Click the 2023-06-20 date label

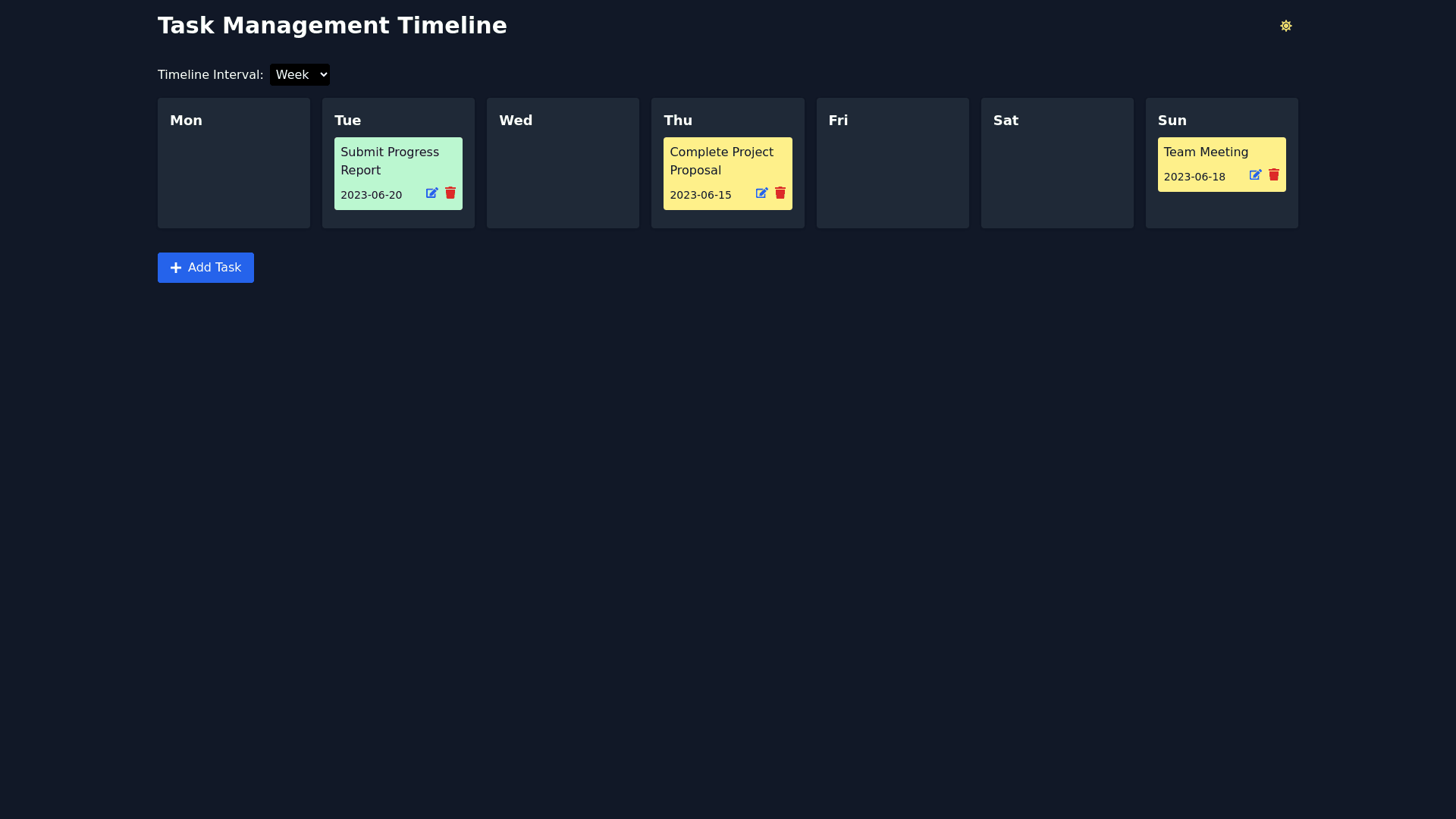click(x=371, y=195)
